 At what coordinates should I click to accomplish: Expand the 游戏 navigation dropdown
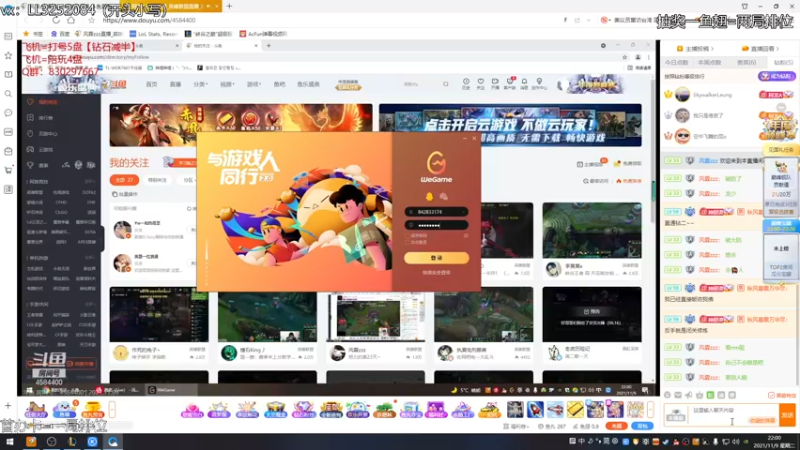click(x=254, y=84)
